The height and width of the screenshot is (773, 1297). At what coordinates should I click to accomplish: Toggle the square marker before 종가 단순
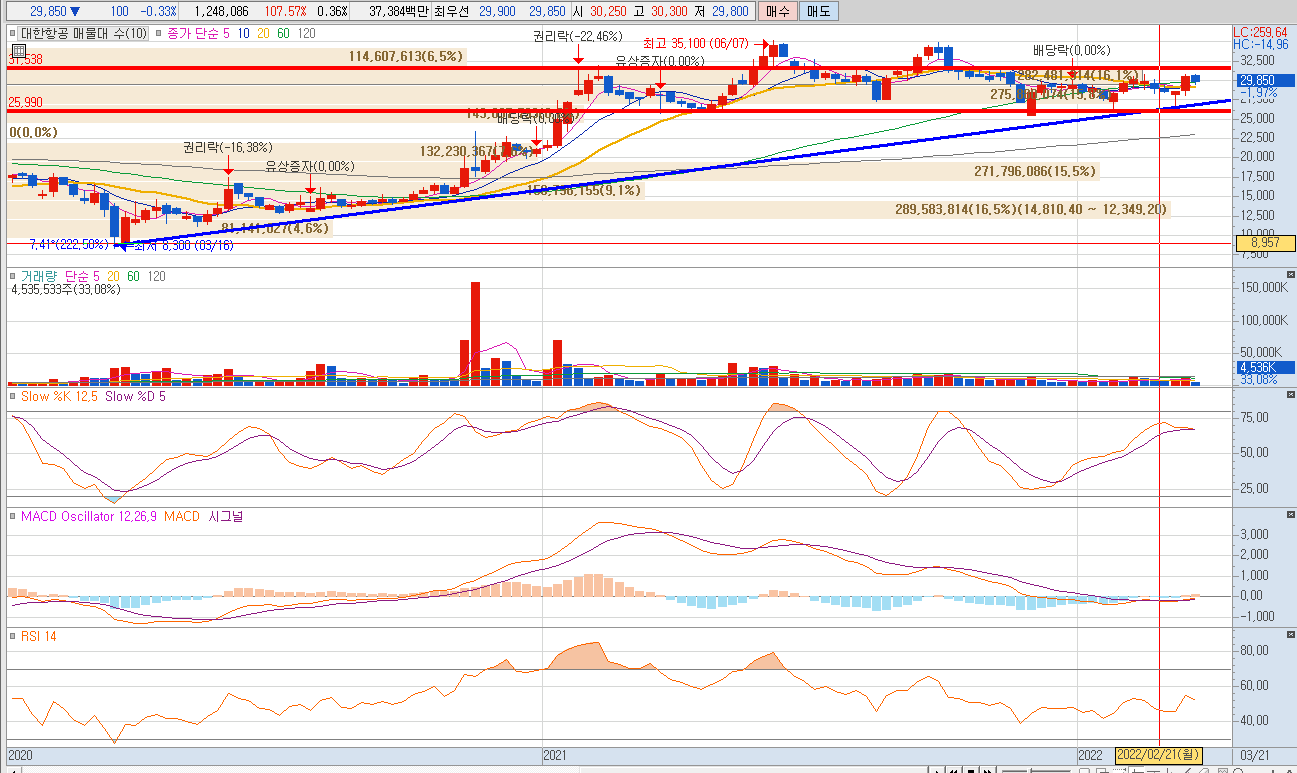(x=160, y=33)
